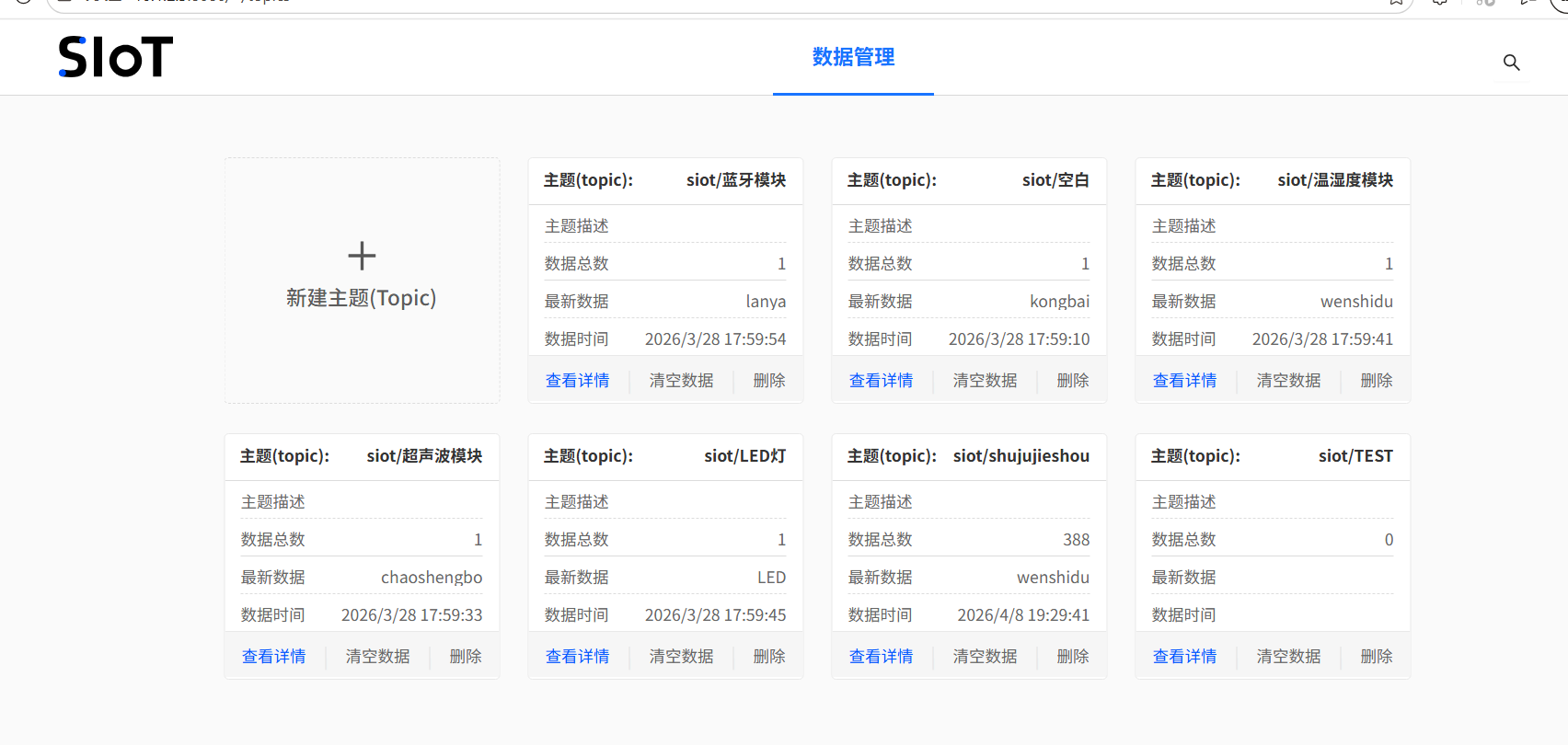Screen dimensions: 1568x745
Task: View details of siot/蓝牙模块 topic
Action: [577, 381]
